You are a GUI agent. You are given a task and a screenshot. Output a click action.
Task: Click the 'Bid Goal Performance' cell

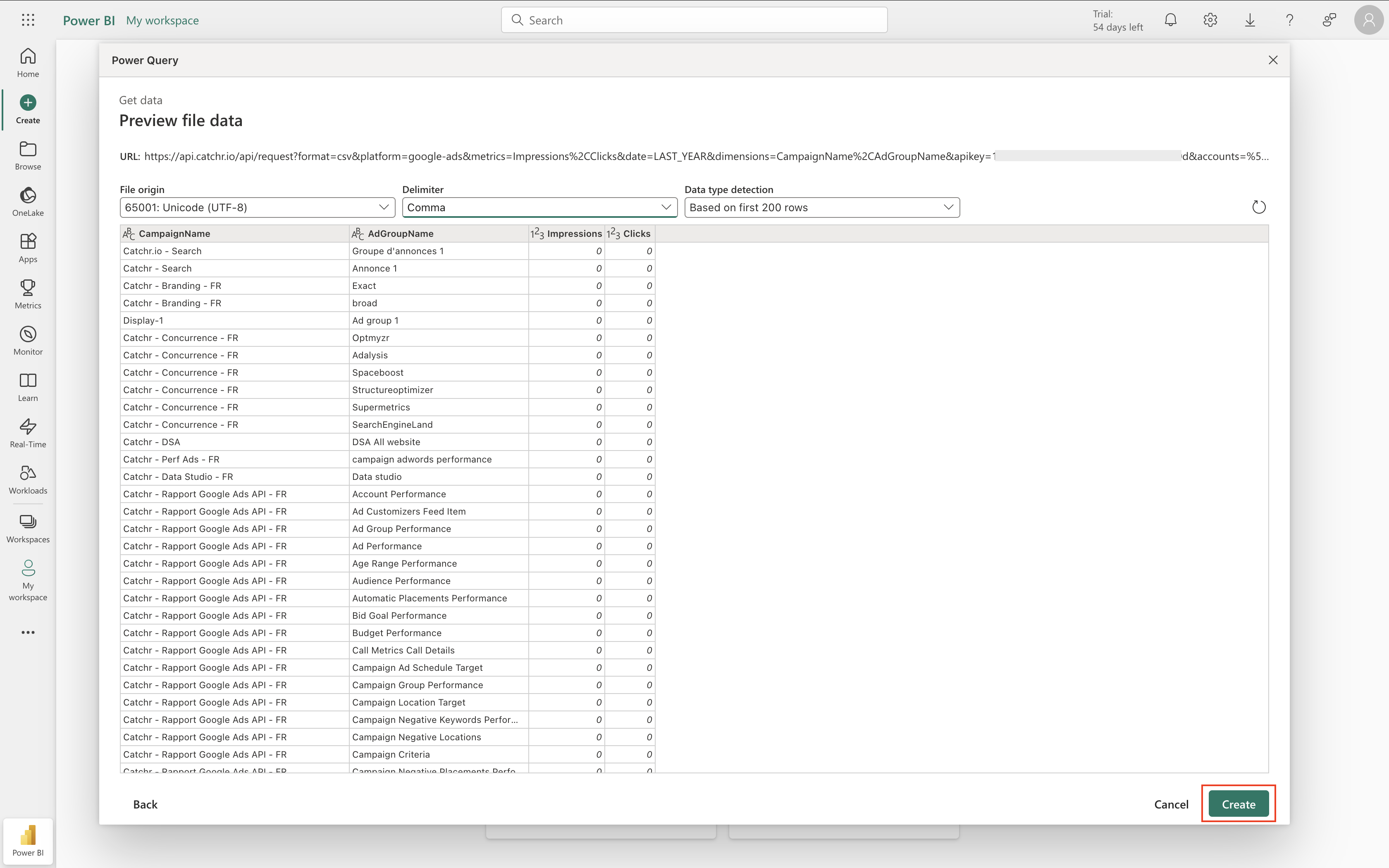(439, 615)
